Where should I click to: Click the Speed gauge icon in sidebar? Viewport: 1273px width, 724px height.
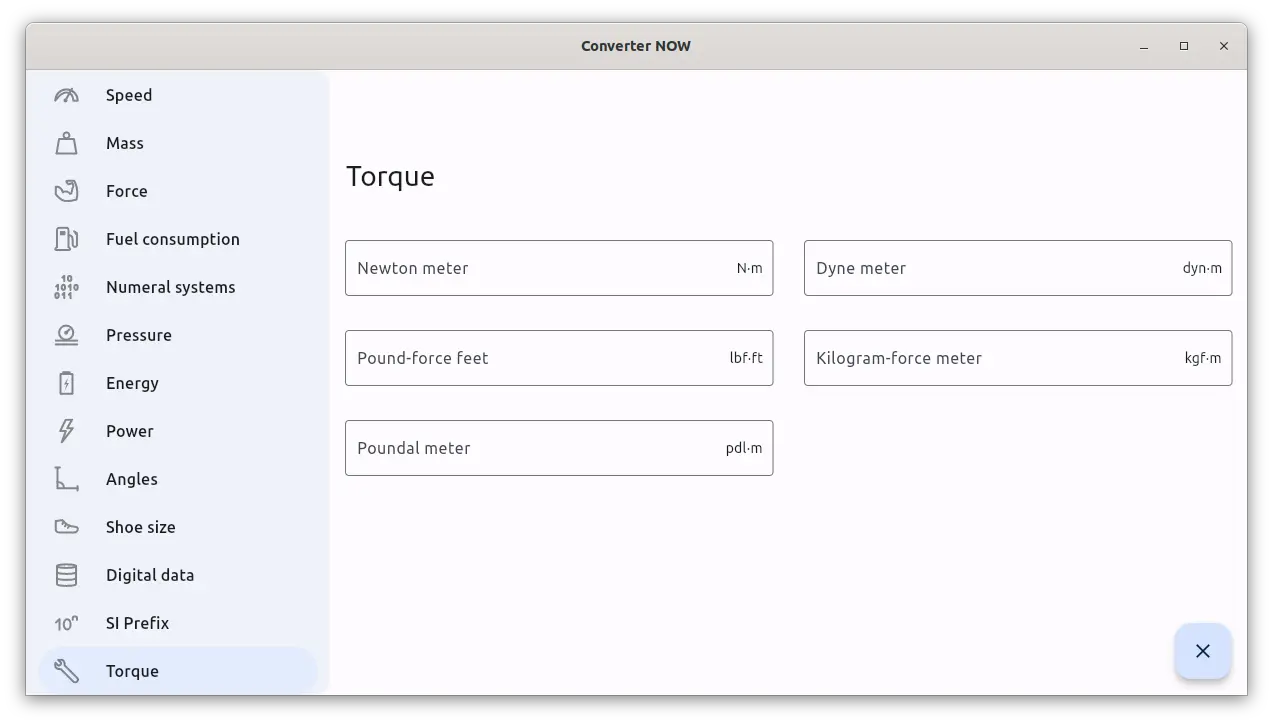click(x=66, y=95)
